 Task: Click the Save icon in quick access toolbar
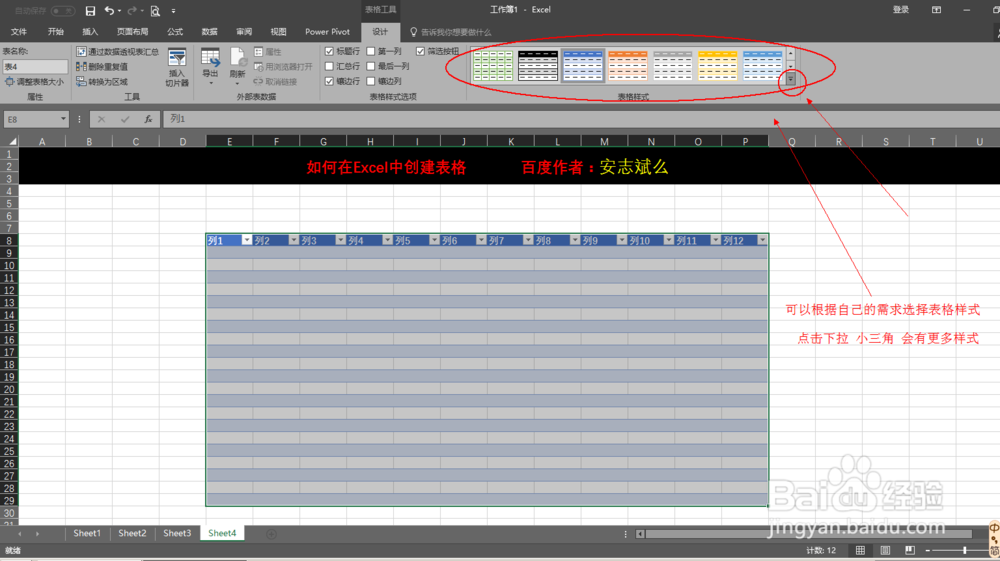[90, 10]
